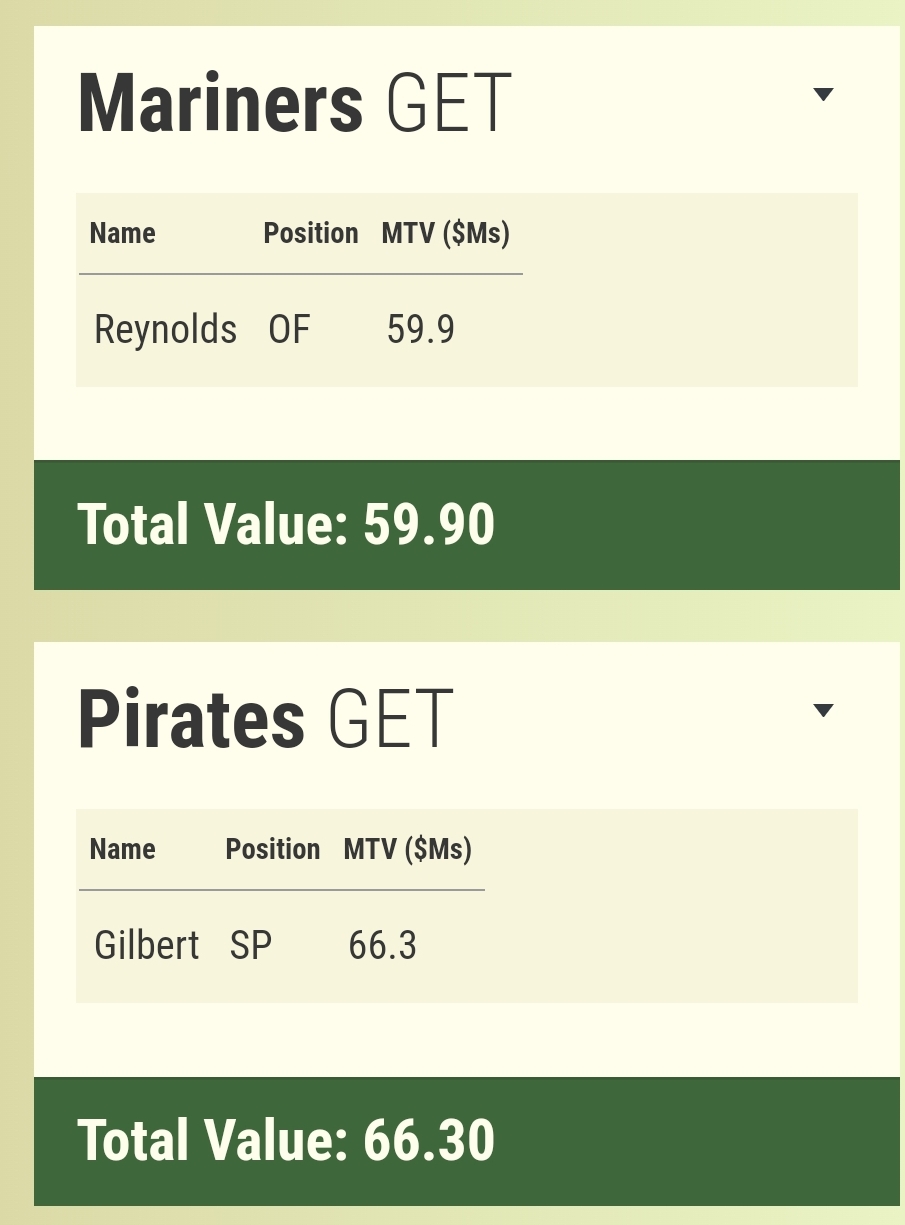The height and width of the screenshot is (1225, 905).
Task: Click the OF position cell
Action: (289, 329)
